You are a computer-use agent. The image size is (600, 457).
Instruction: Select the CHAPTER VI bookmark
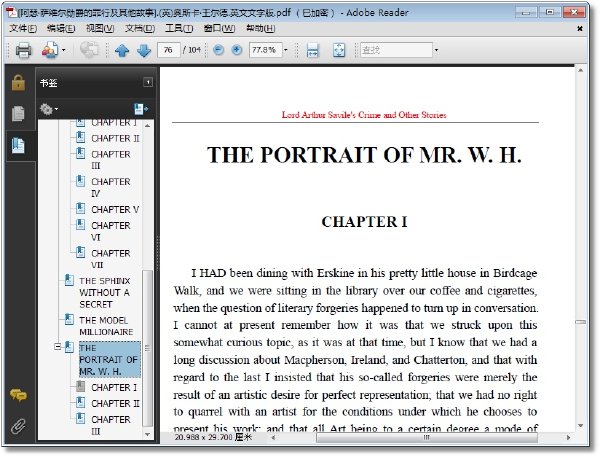click(111, 231)
